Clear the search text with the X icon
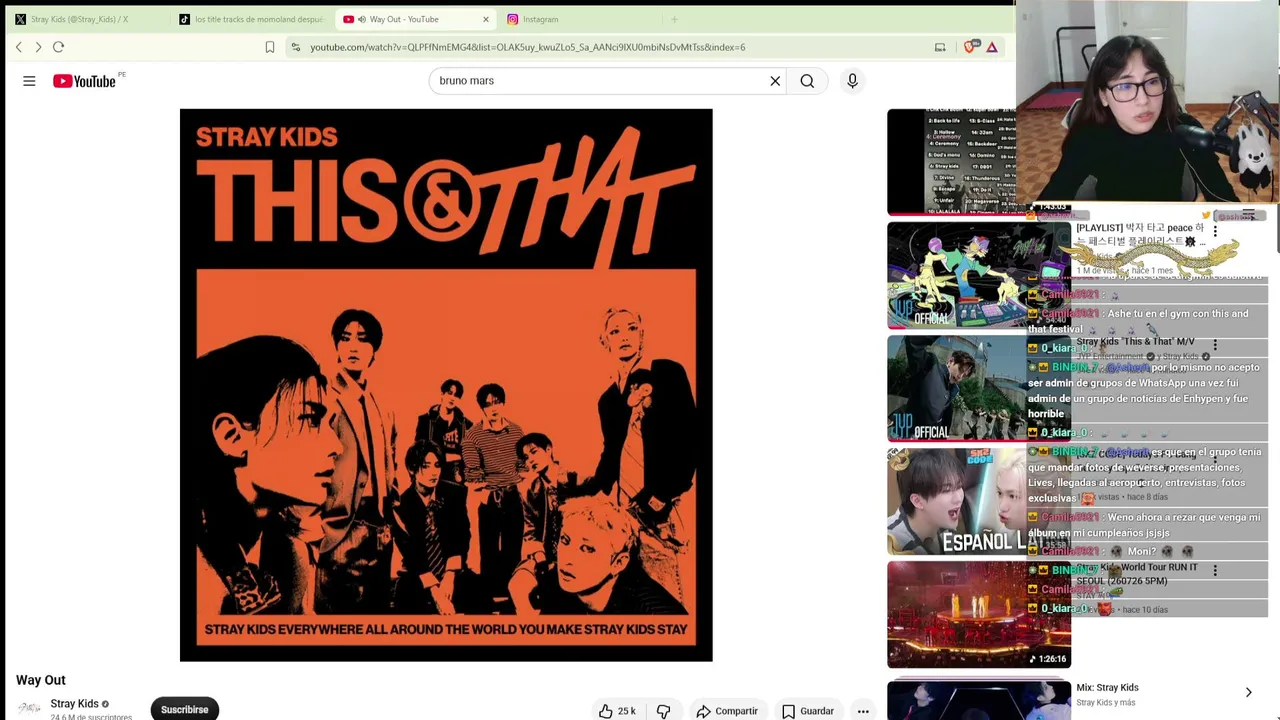The height and width of the screenshot is (720, 1280). coord(775,81)
